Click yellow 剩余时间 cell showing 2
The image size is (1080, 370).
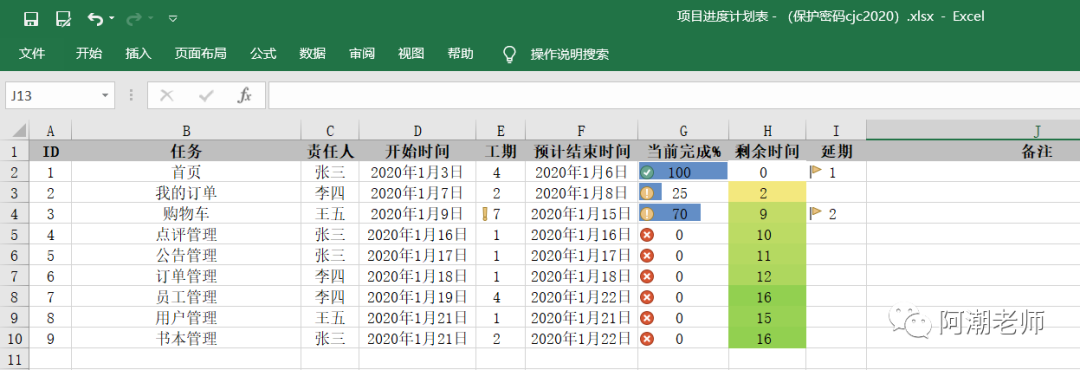(767, 193)
